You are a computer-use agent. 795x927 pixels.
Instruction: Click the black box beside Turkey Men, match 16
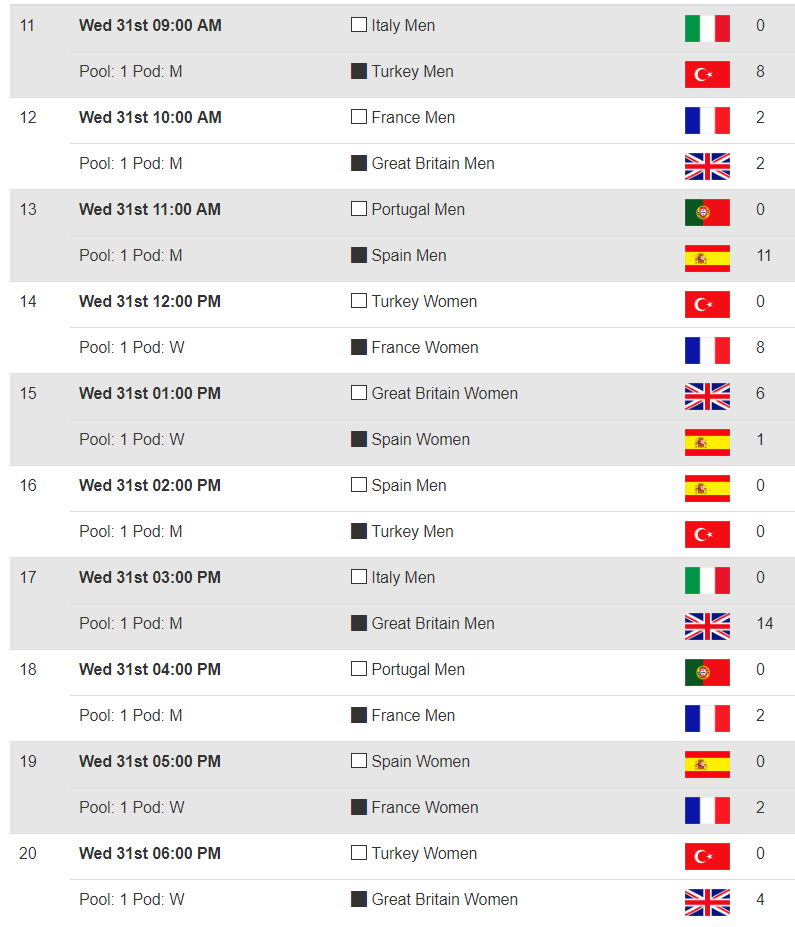click(x=359, y=530)
